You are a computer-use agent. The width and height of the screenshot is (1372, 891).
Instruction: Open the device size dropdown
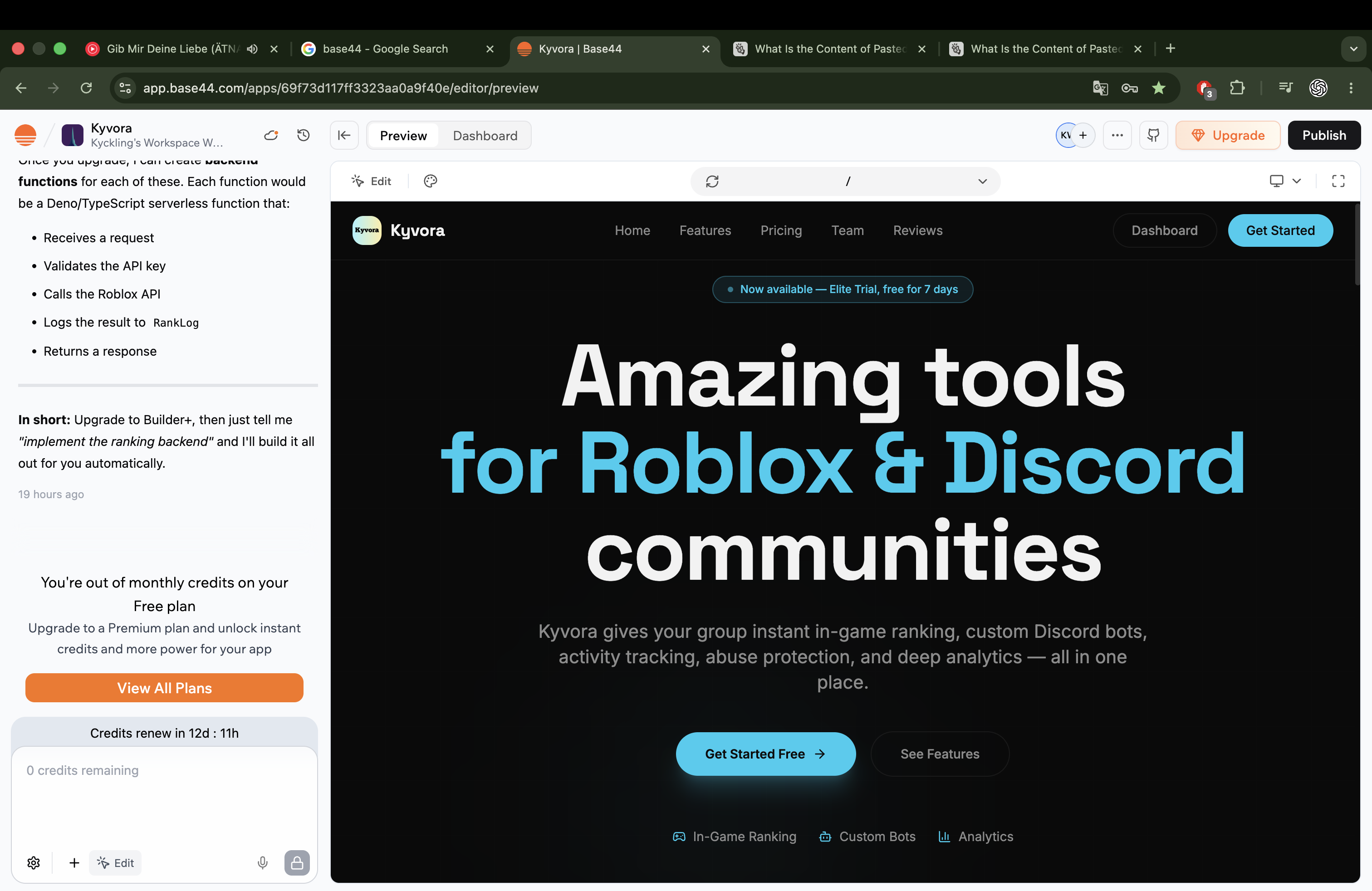pos(1285,181)
